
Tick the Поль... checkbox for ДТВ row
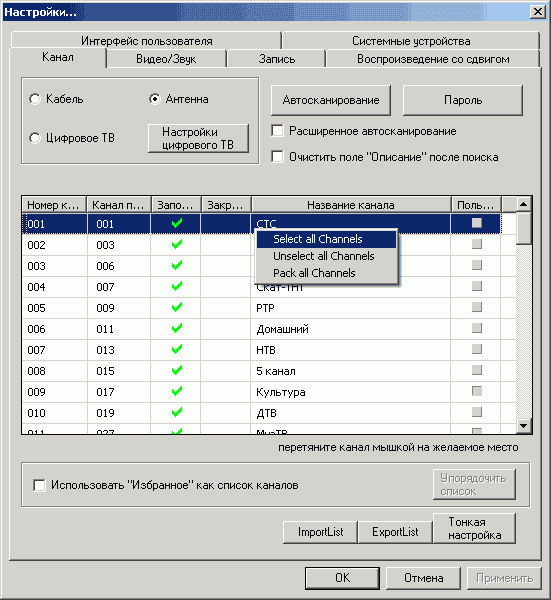477,412
